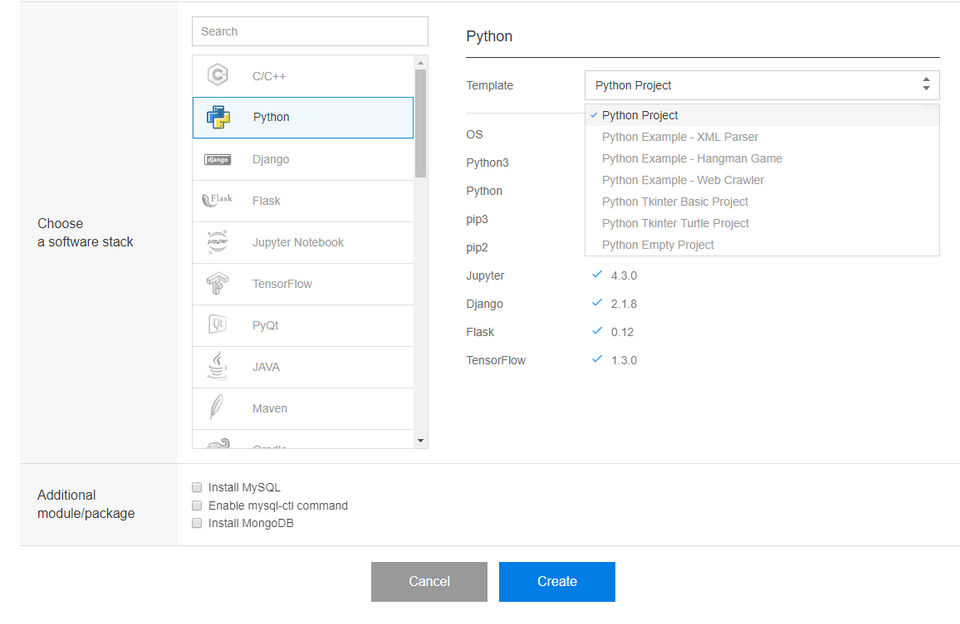960x624 pixels.
Task: Check Enable mysql-ctl command option
Action: (x=197, y=506)
